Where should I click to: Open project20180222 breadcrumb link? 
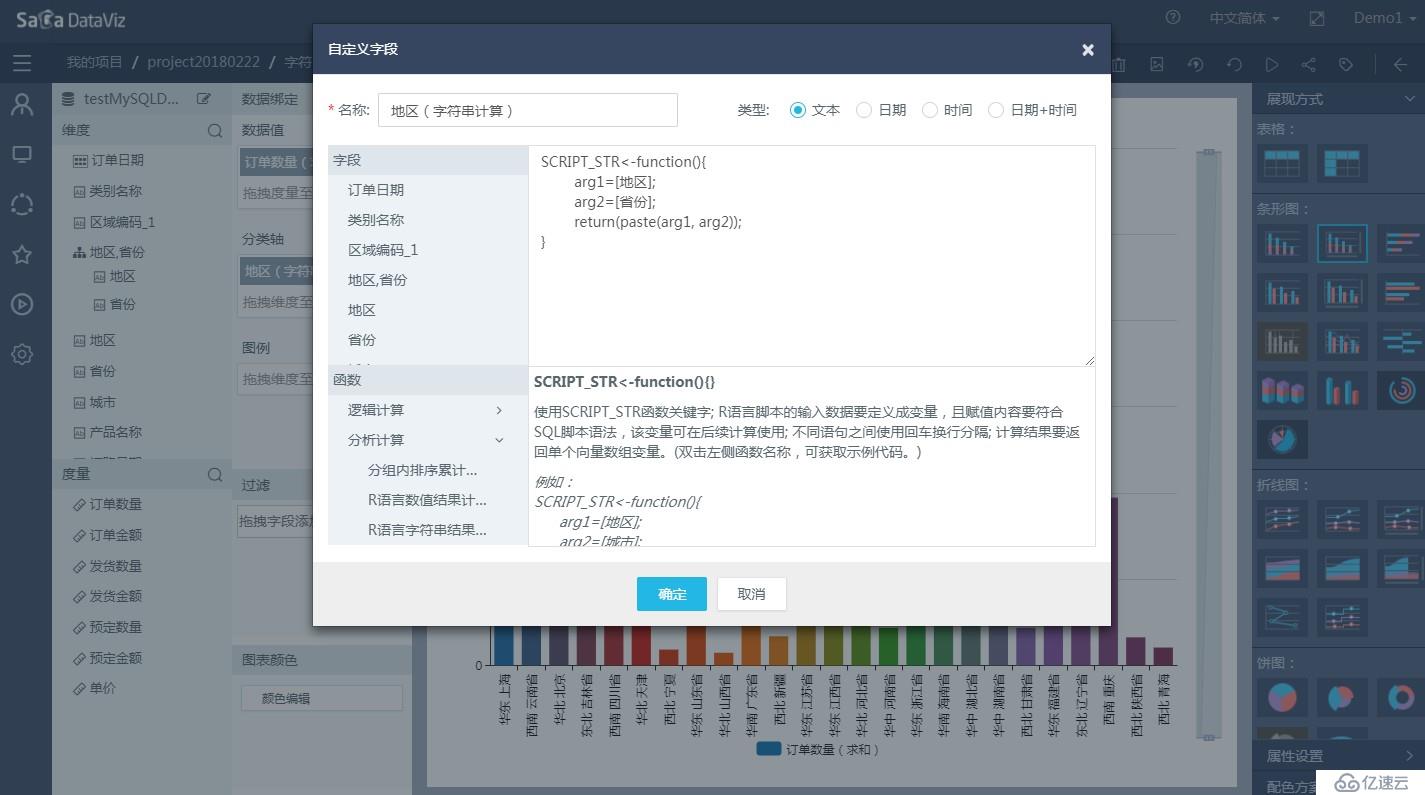[203, 62]
